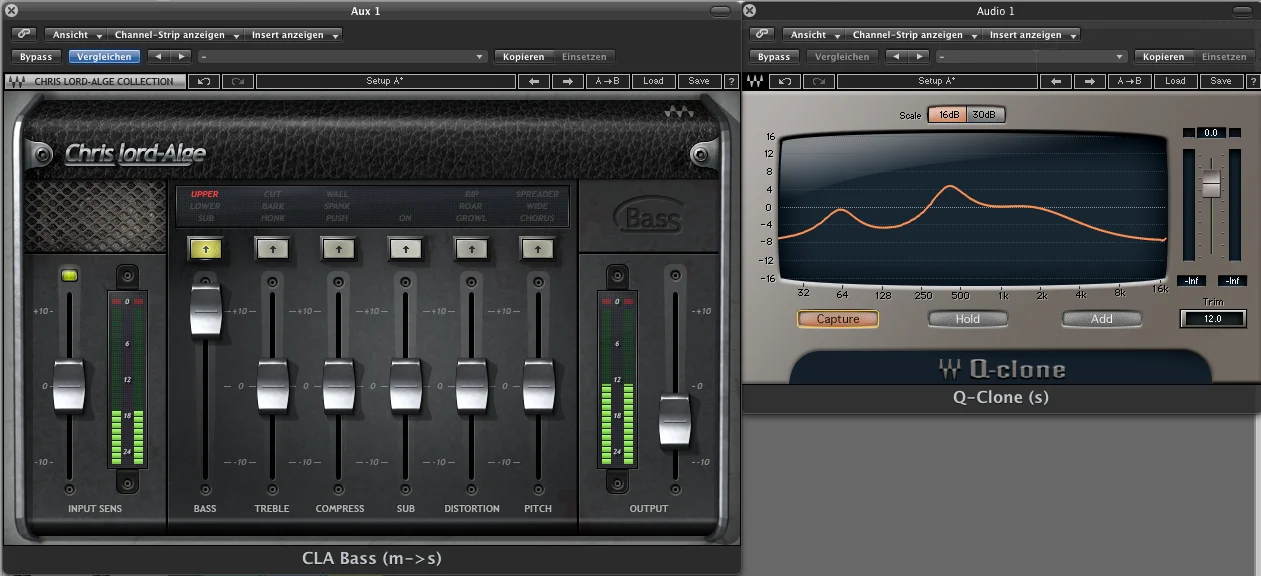Click the Trim value field showing 12.0
The height and width of the screenshot is (576, 1261).
[x=1213, y=319]
